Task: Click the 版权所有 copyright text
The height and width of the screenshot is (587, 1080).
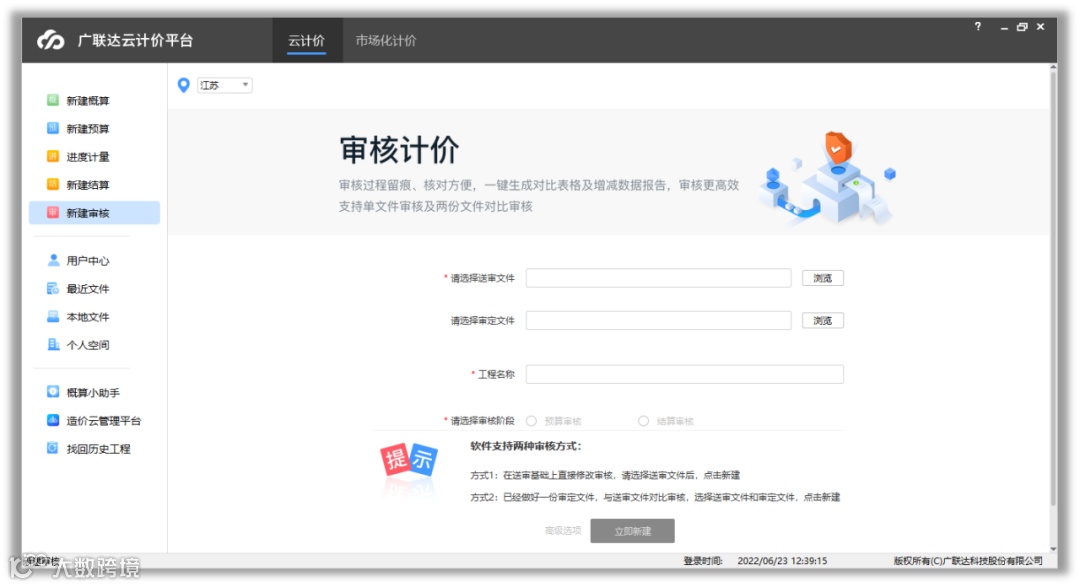Action: pyautogui.click(x=968, y=561)
